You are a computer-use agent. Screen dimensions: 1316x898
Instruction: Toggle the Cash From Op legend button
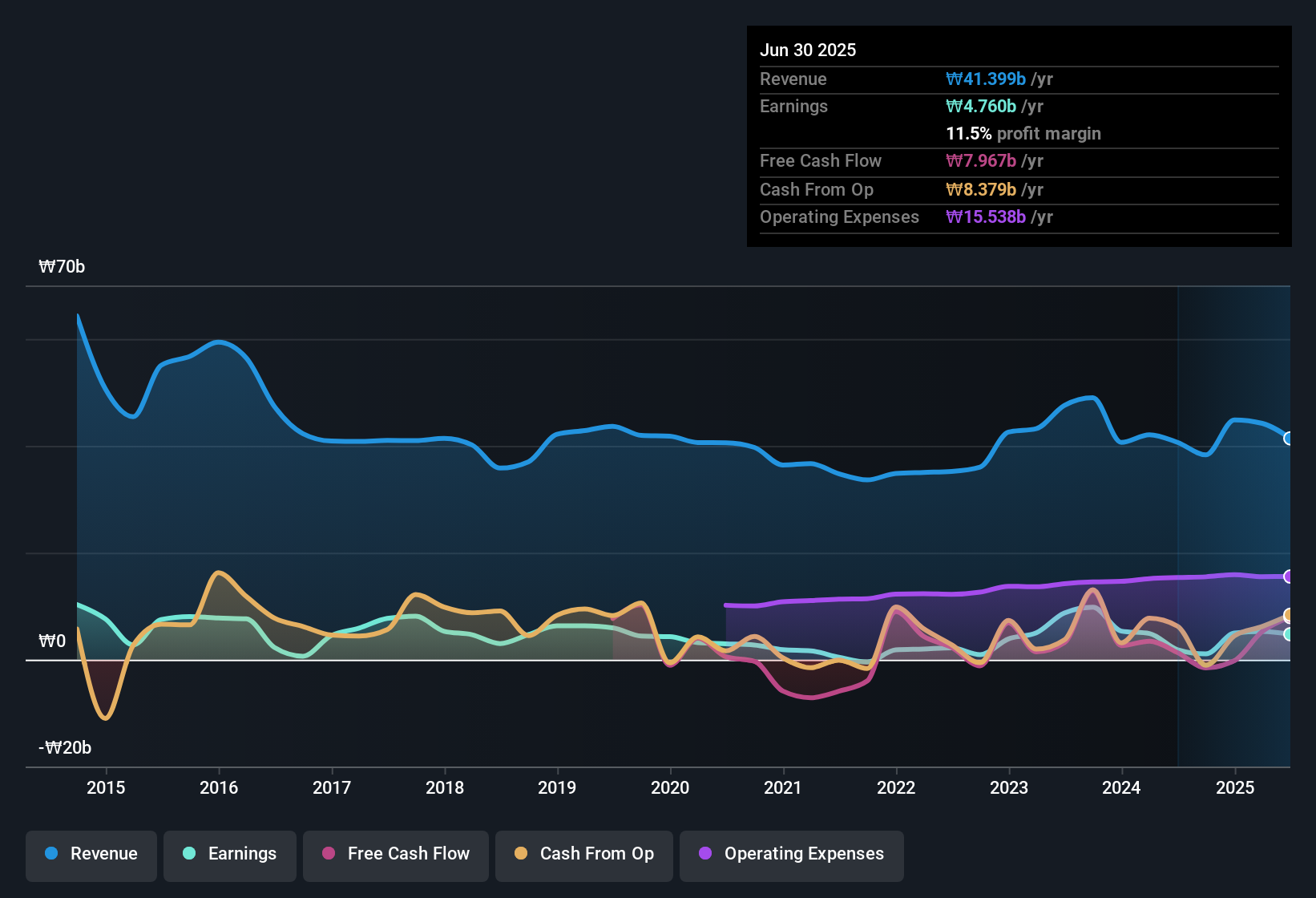point(584,854)
